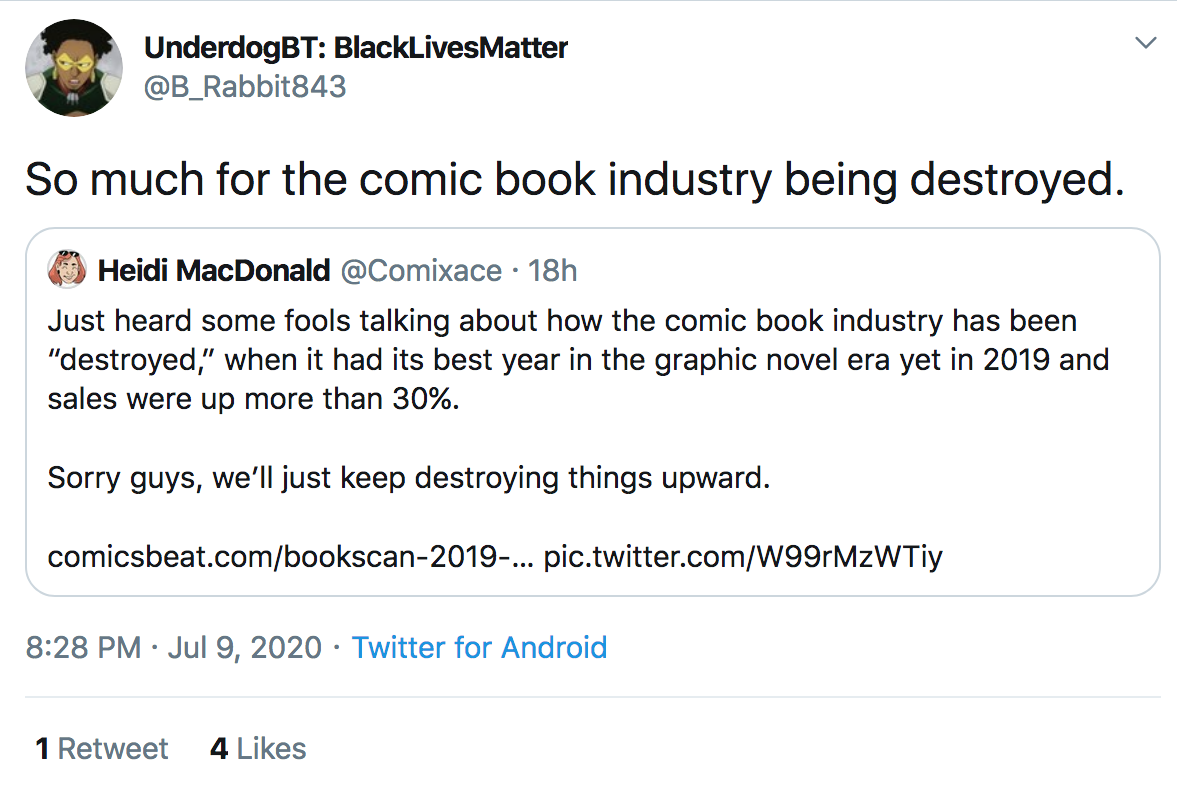1177x795 pixels.
Task: Click the Twitter for Android source link
Action: point(479,647)
